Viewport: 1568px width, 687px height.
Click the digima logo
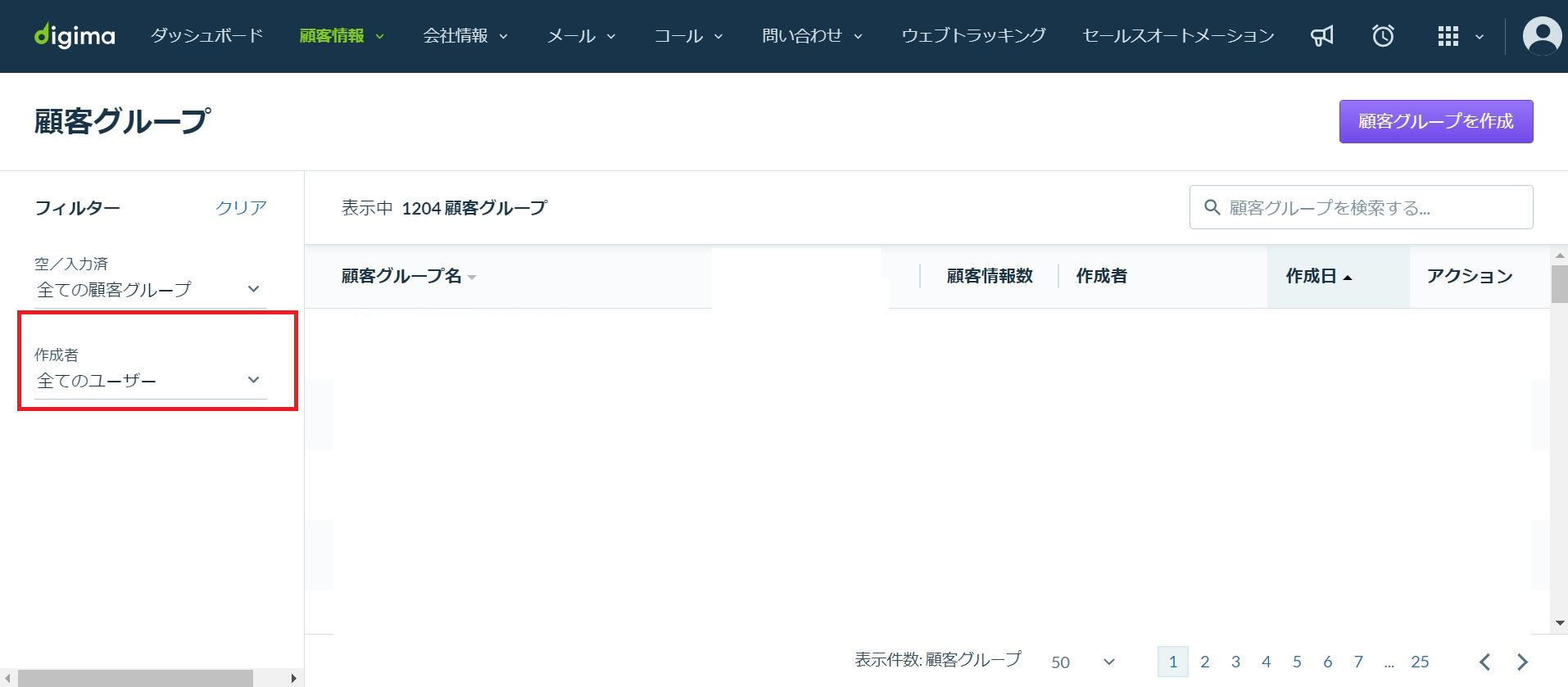coord(75,36)
